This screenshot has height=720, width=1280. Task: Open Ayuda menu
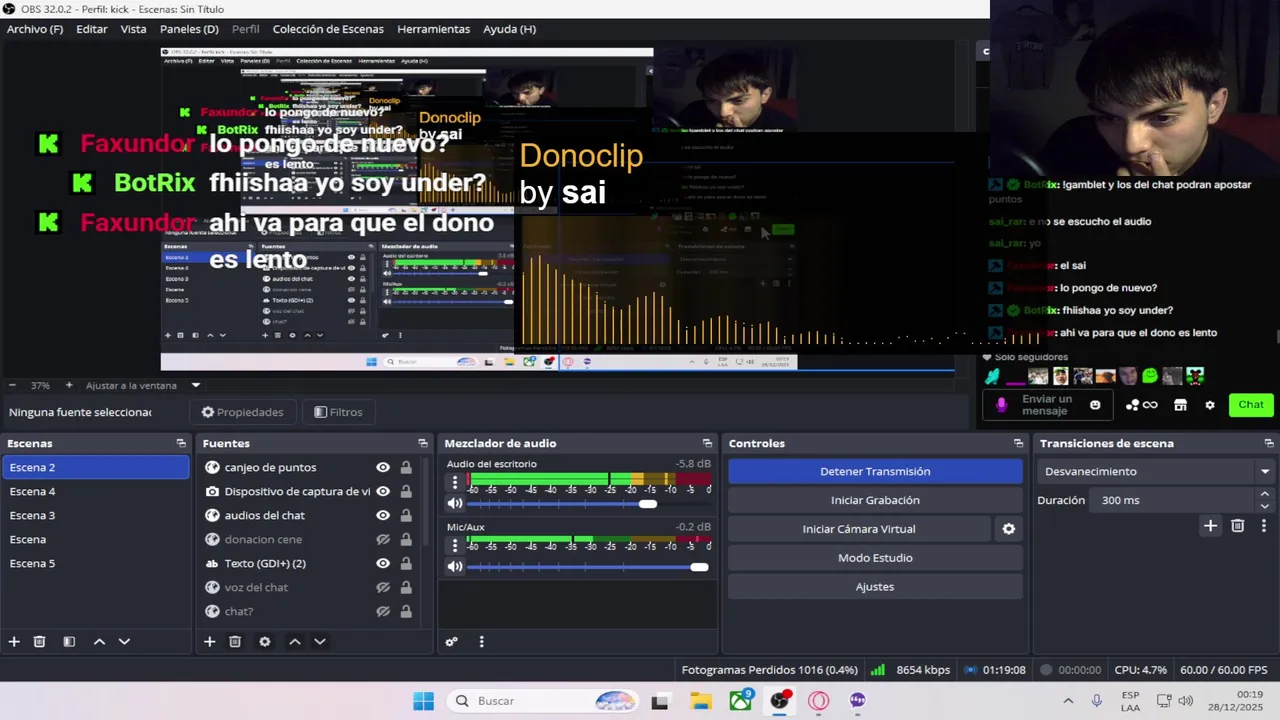pos(510,29)
